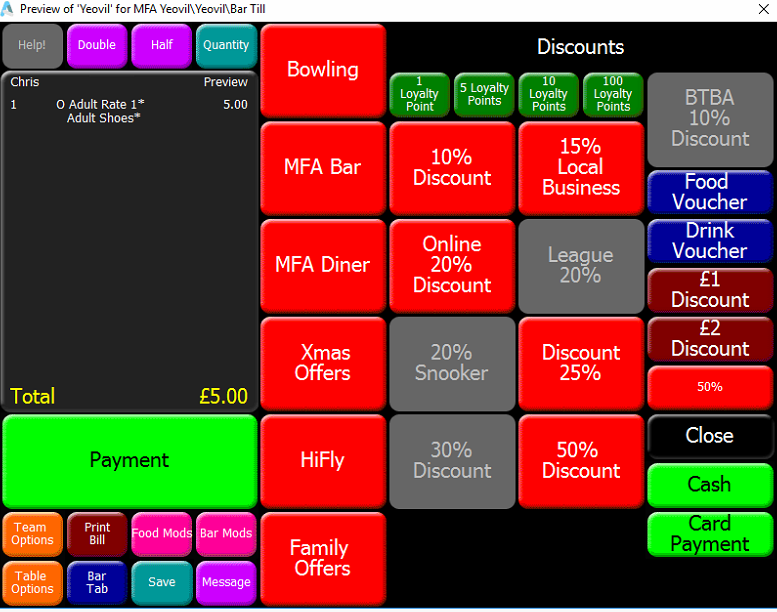Open the MFA Diner category
Screen dimensions: 777x612
323,265
